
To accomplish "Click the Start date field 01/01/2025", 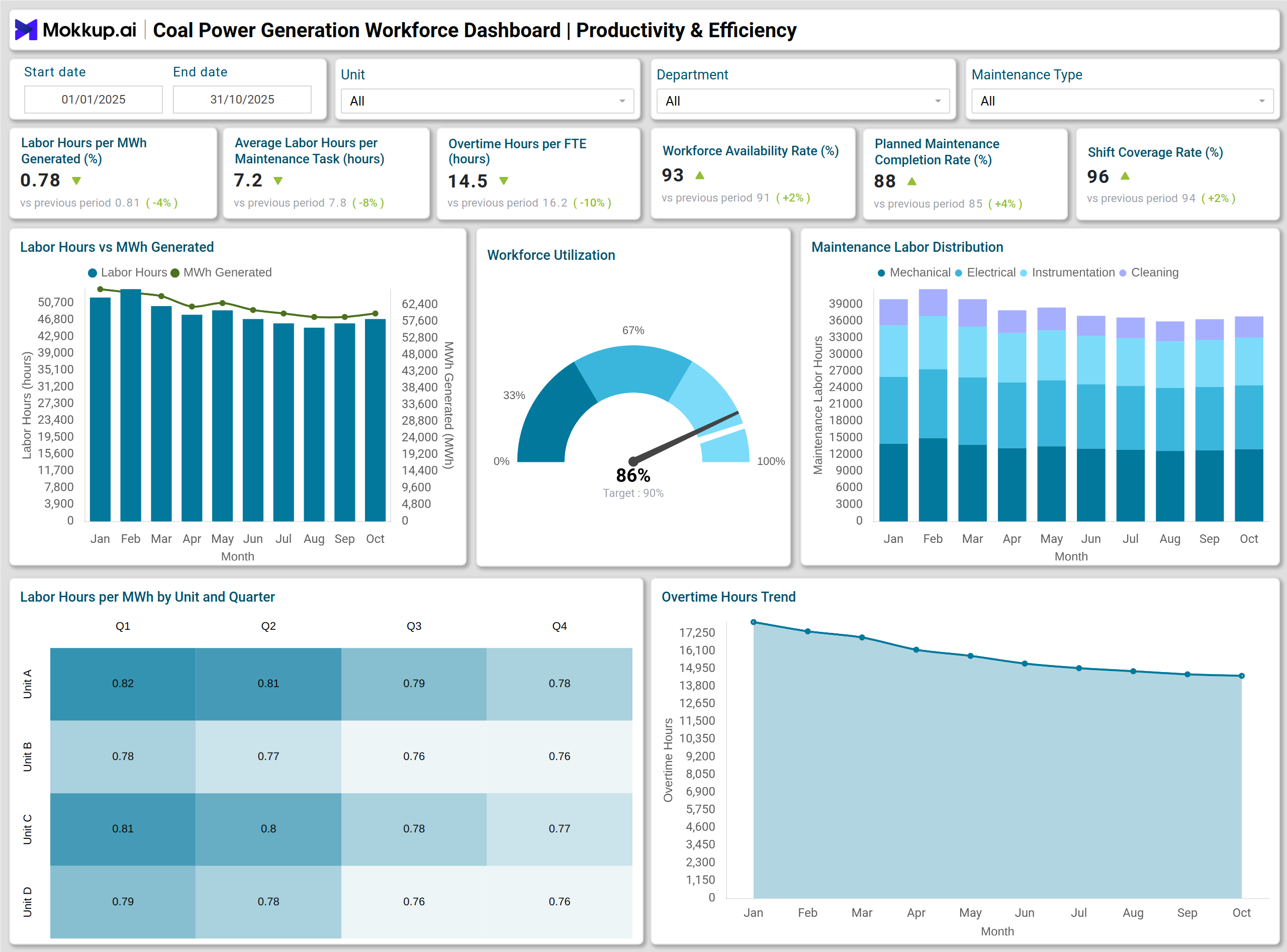I will point(94,99).
